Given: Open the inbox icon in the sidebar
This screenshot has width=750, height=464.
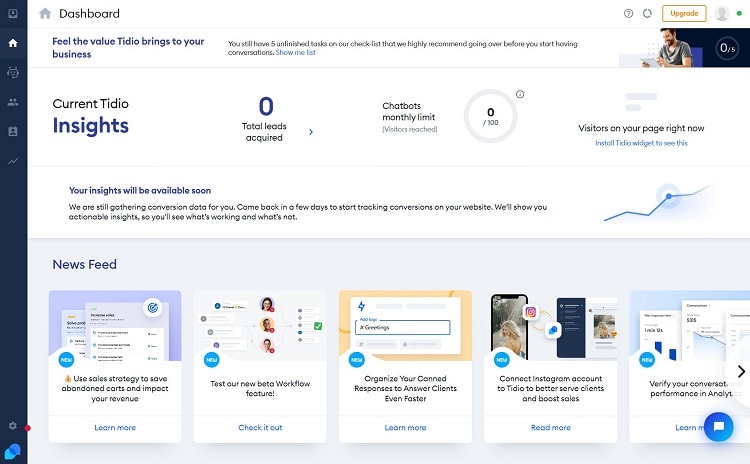Looking at the screenshot, I should pos(13,13).
